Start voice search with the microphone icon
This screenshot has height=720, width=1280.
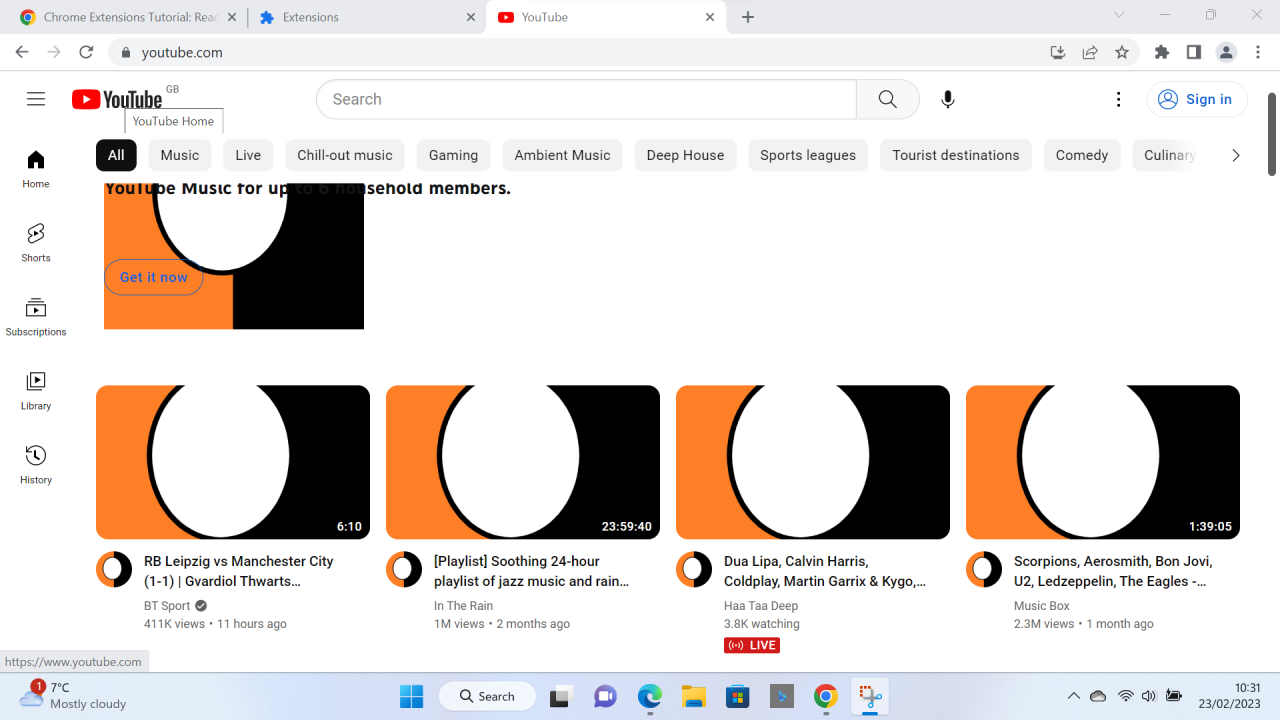pyautogui.click(x=948, y=99)
